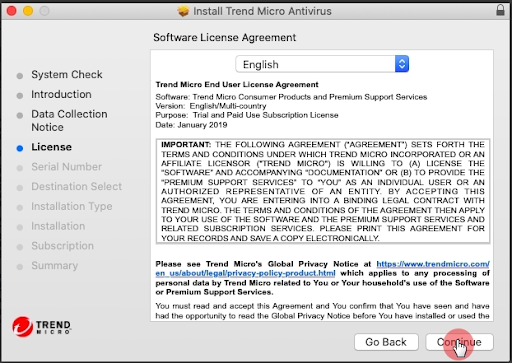Viewport: 512px width, 363px height.
Task: Close the installer window with red button
Action: [x=12, y=11]
